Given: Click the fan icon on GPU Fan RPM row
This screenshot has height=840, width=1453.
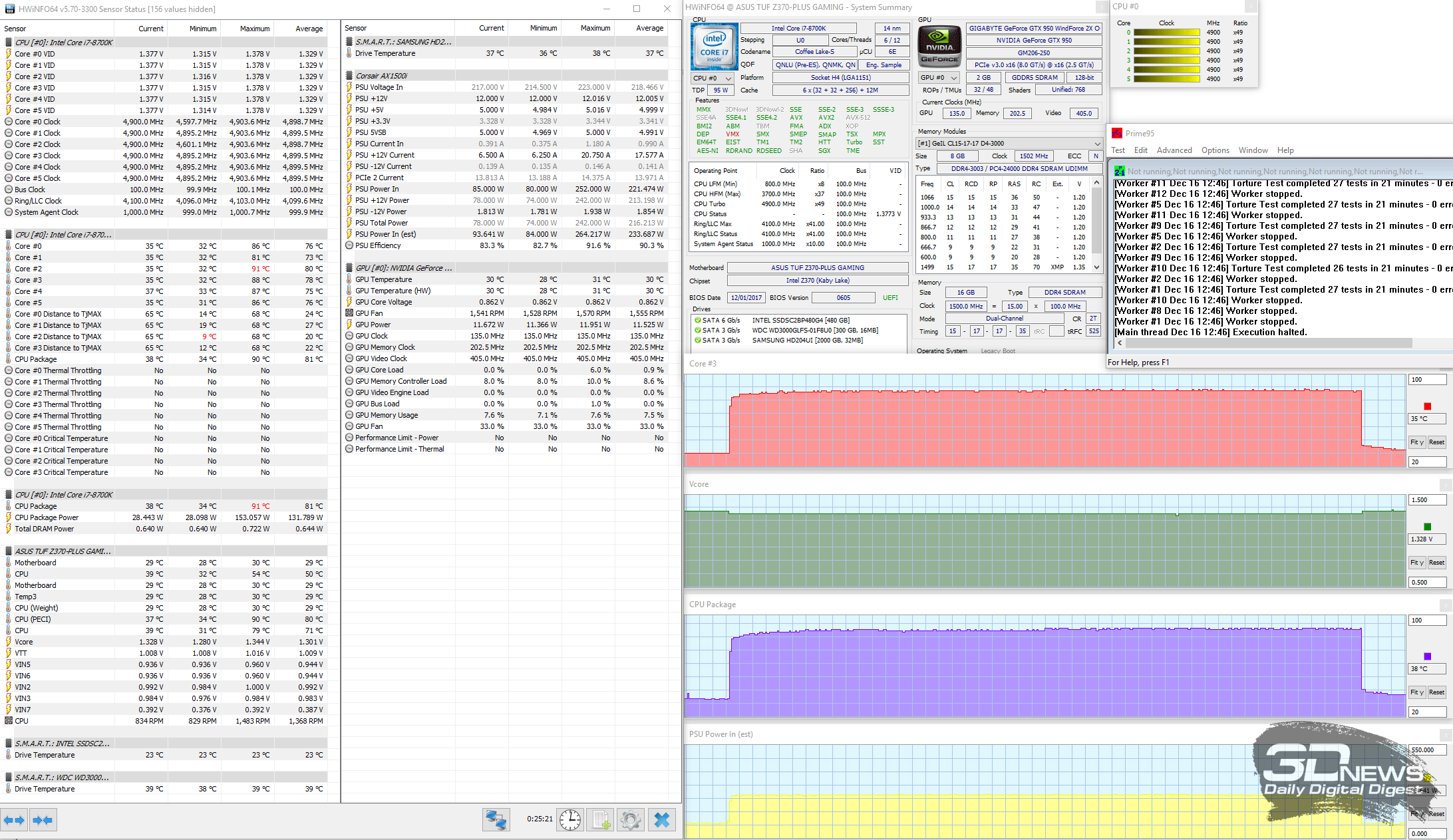Looking at the screenshot, I should tap(349, 313).
